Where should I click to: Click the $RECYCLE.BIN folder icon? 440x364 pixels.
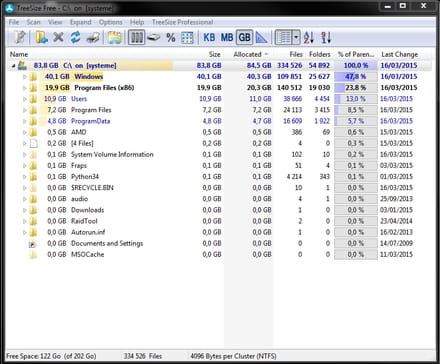[33, 188]
